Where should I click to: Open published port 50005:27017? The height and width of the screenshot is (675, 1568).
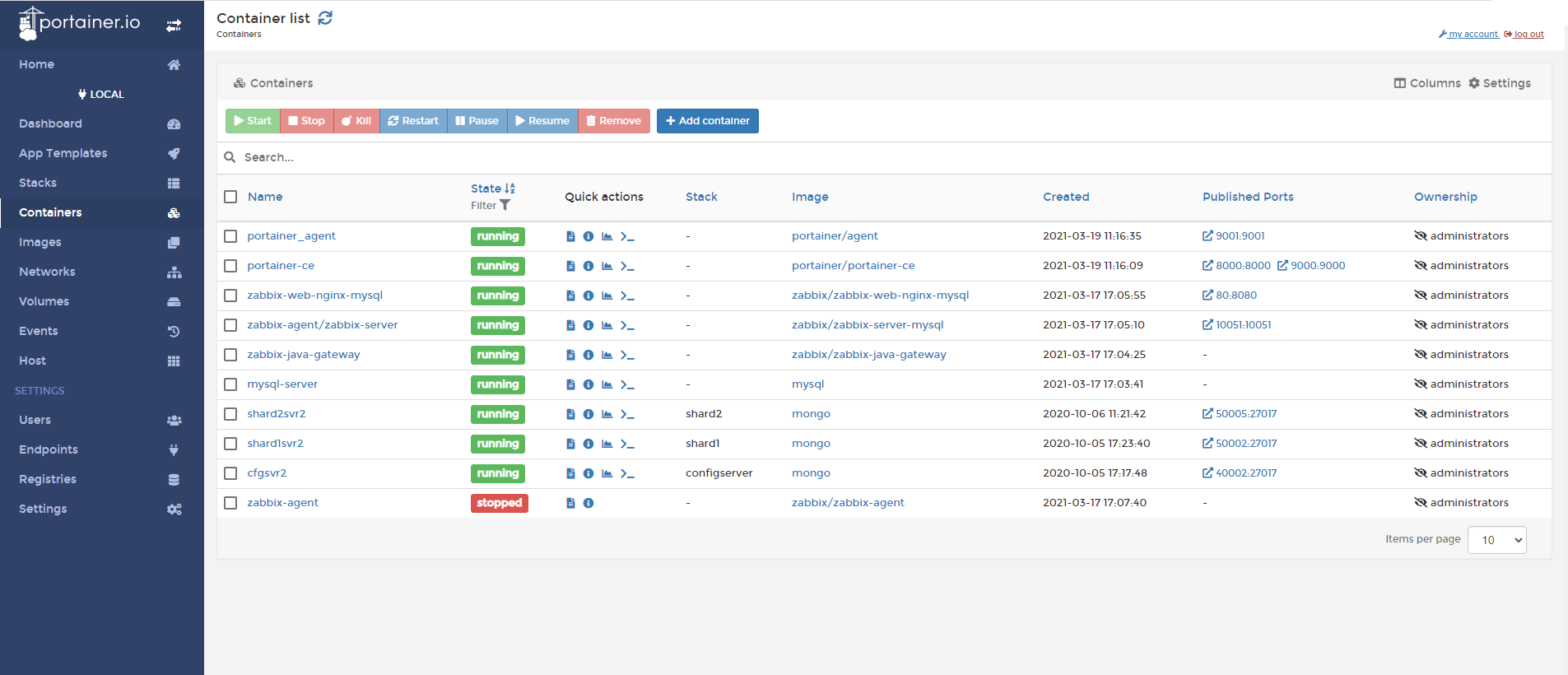pyautogui.click(x=1240, y=414)
